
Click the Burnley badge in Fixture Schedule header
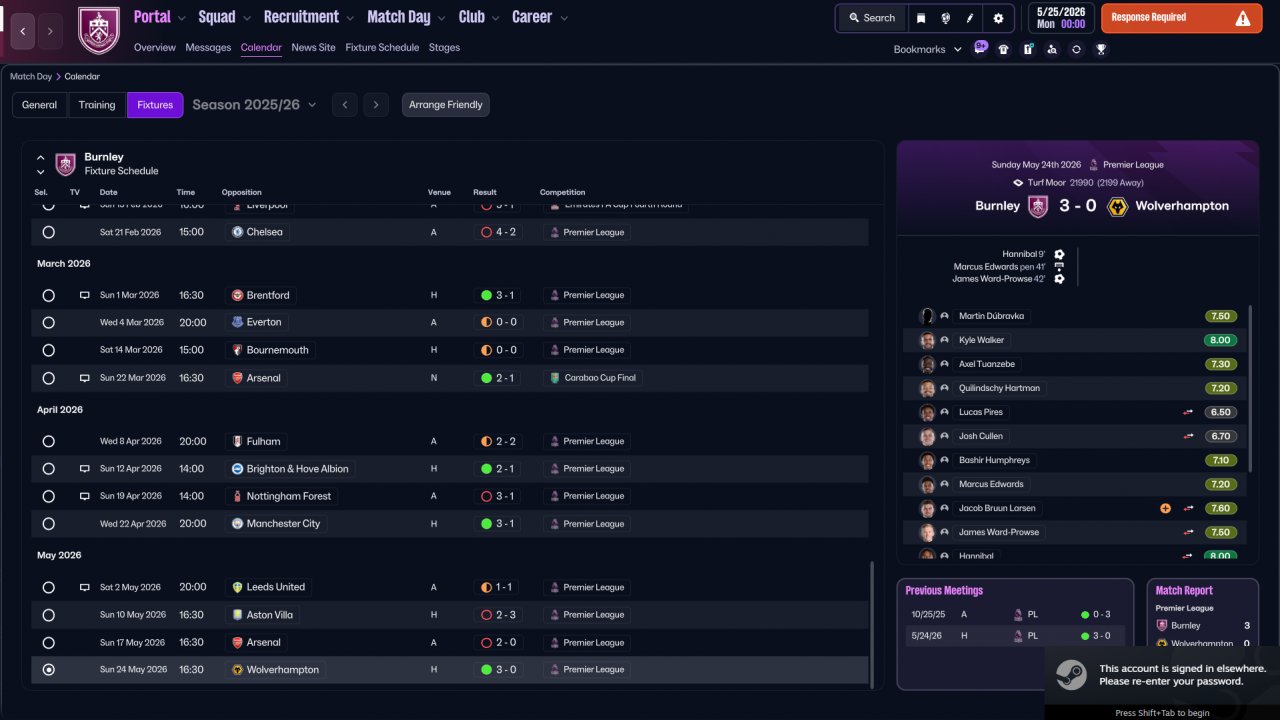[65, 164]
